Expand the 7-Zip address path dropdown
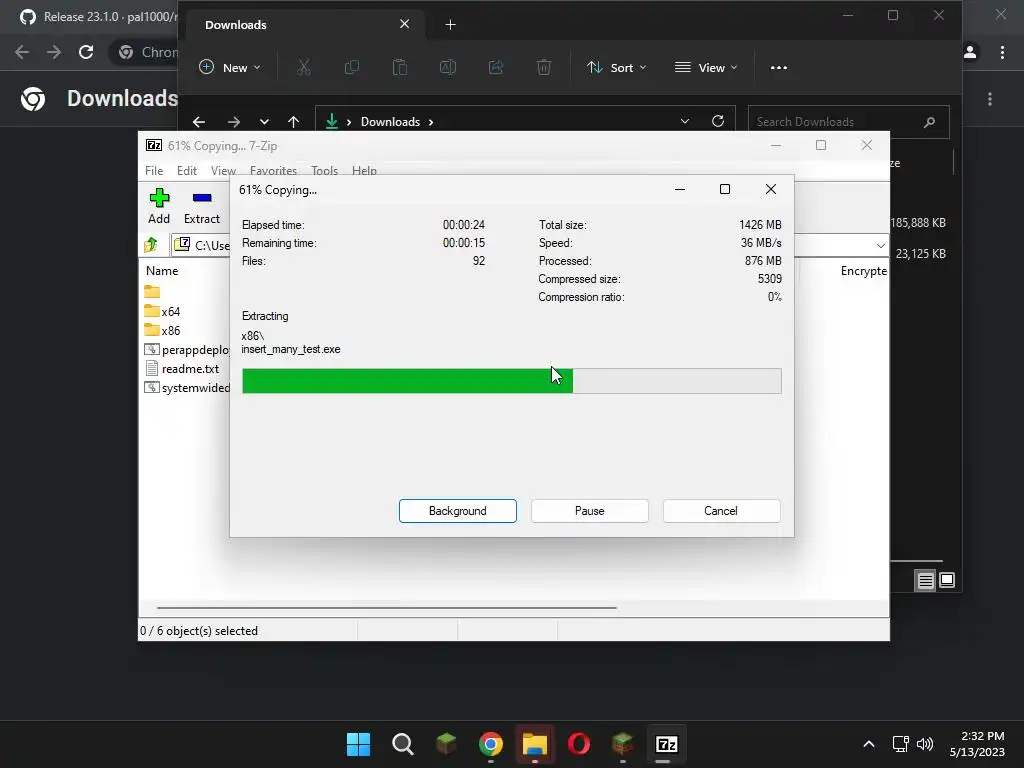This screenshot has width=1024, height=768. (x=880, y=246)
